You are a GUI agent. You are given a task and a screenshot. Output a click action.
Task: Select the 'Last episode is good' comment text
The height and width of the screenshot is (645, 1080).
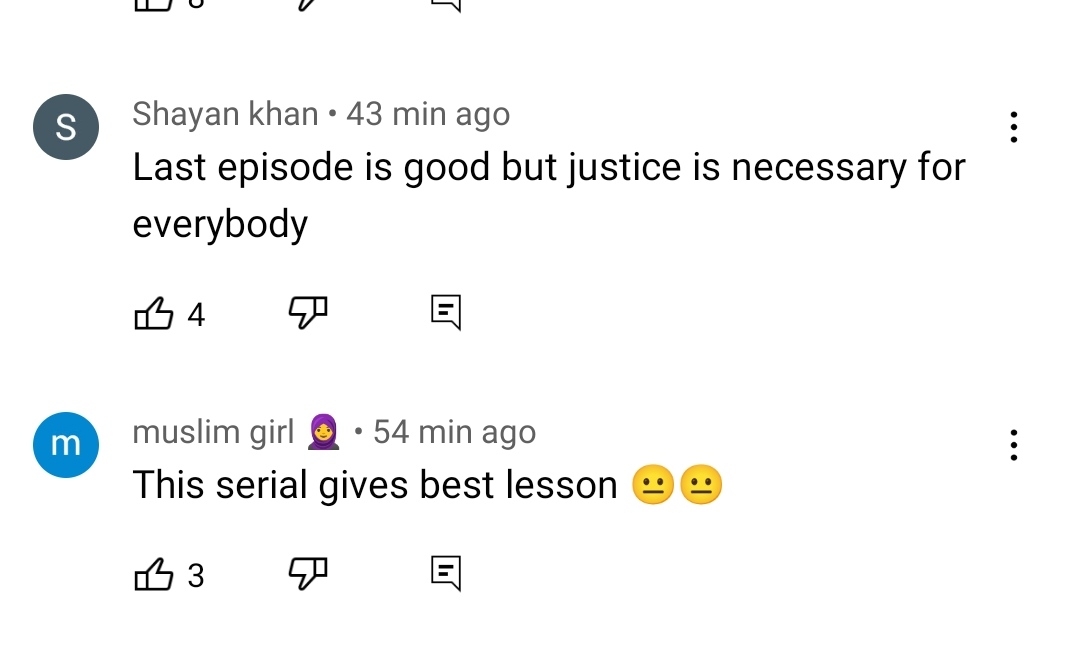tap(549, 195)
